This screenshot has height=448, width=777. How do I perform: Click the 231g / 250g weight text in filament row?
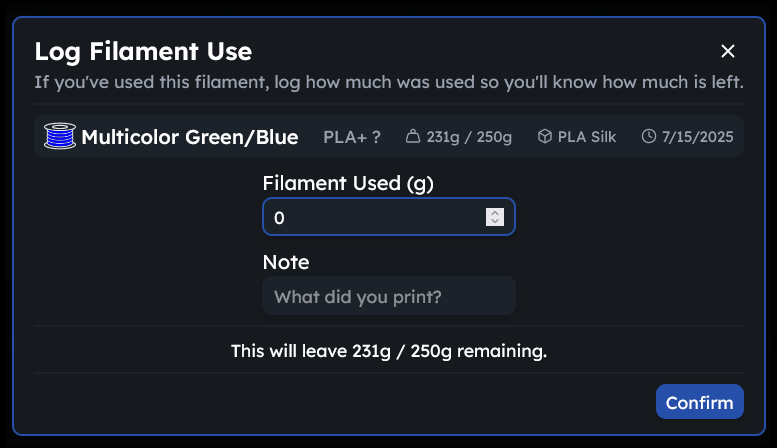coord(469,137)
